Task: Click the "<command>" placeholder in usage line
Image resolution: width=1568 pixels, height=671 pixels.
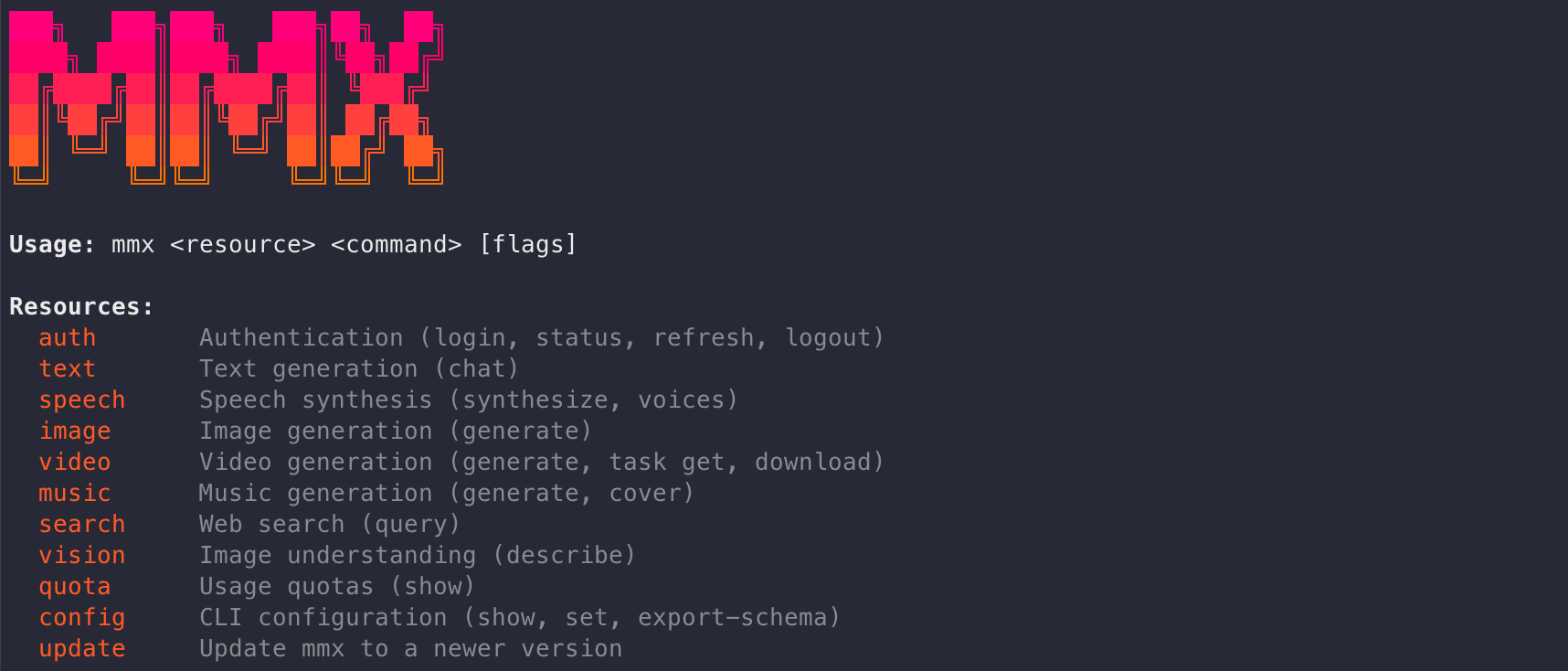Action: coord(396,245)
